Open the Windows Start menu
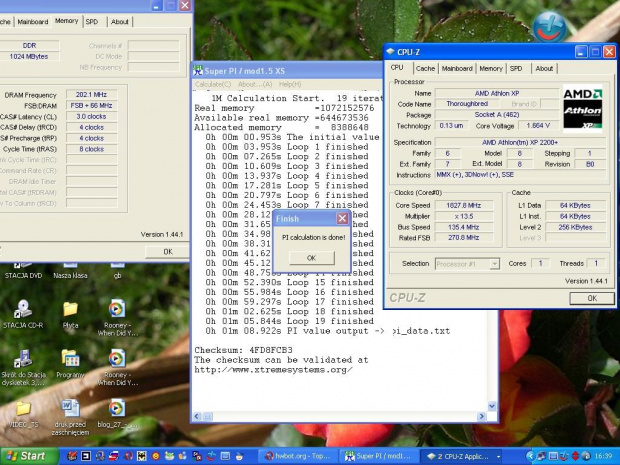The width and height of the screenshot is (620, 465). (x=29, y=456)
